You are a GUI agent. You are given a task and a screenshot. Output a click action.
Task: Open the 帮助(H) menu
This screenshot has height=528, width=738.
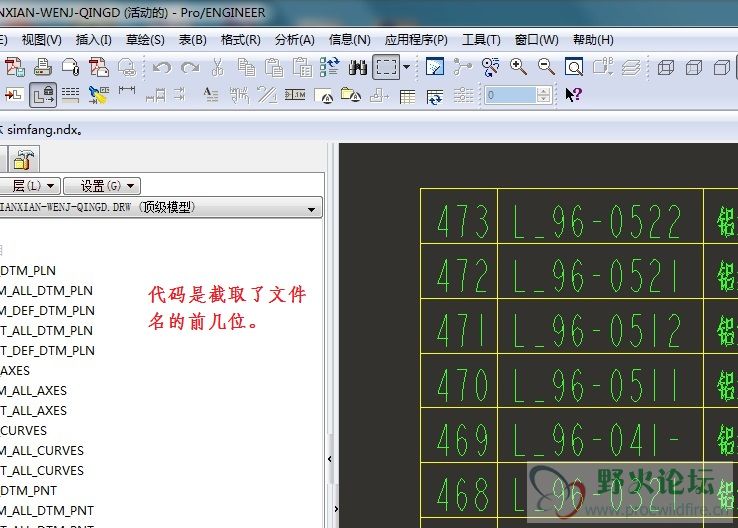(x=593, y=40)
